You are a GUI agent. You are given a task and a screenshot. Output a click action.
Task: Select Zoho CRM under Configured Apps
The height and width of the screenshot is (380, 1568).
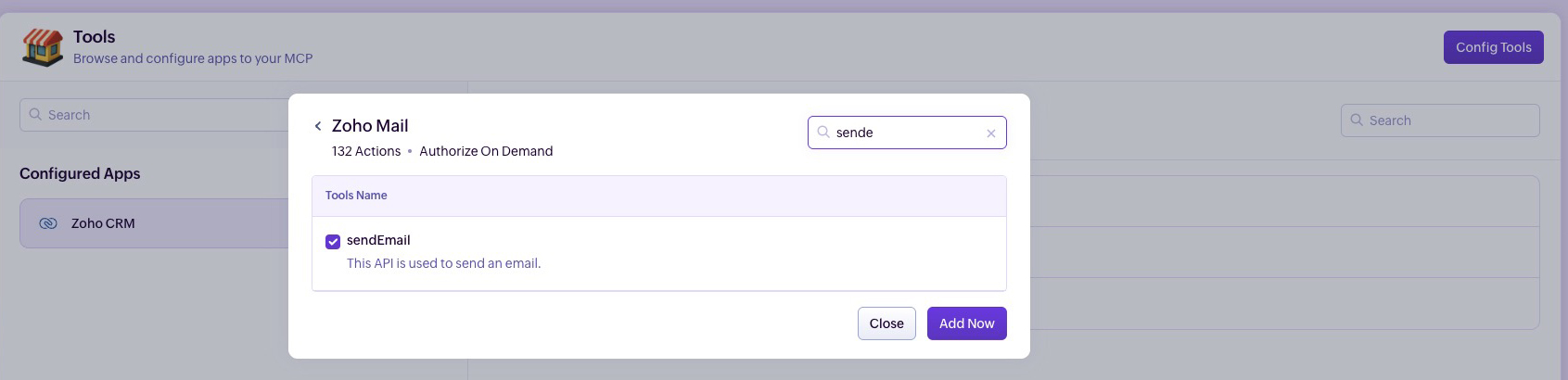click(103, 223)
